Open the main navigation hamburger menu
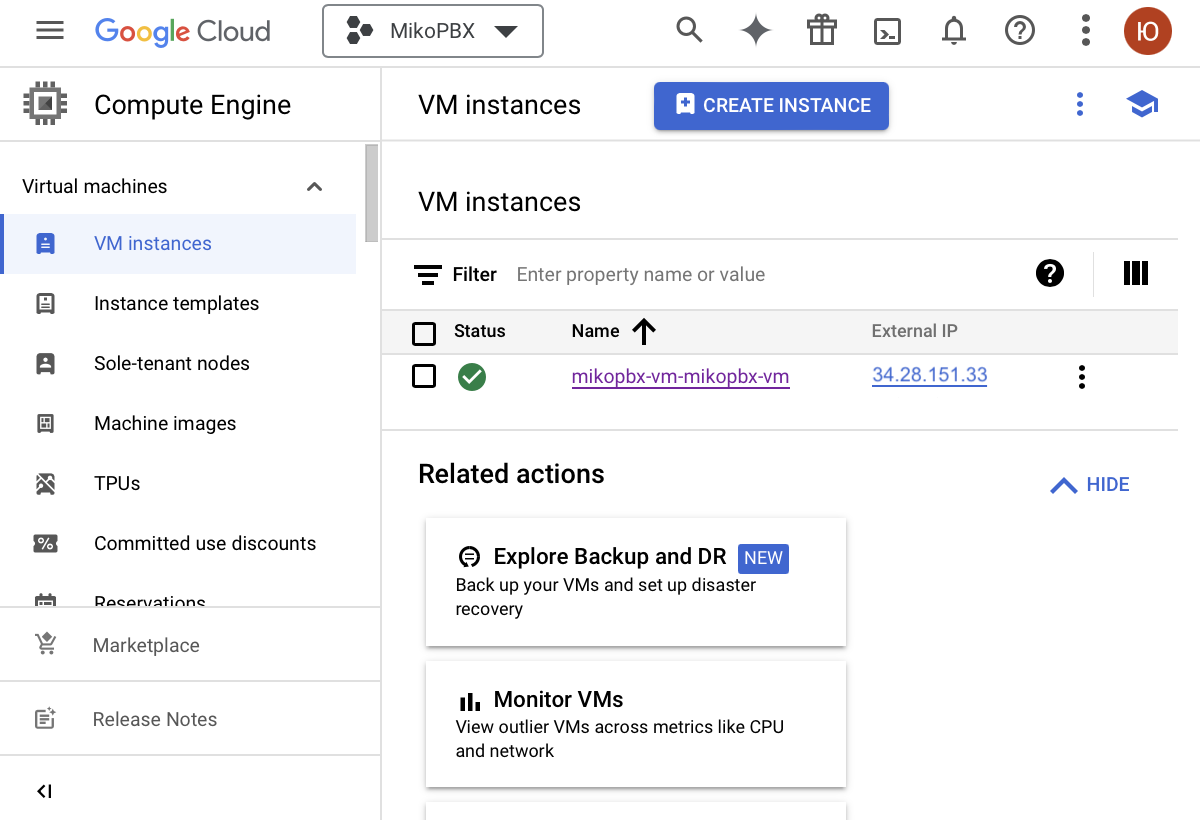1200x820 pixels. [49, 31]
